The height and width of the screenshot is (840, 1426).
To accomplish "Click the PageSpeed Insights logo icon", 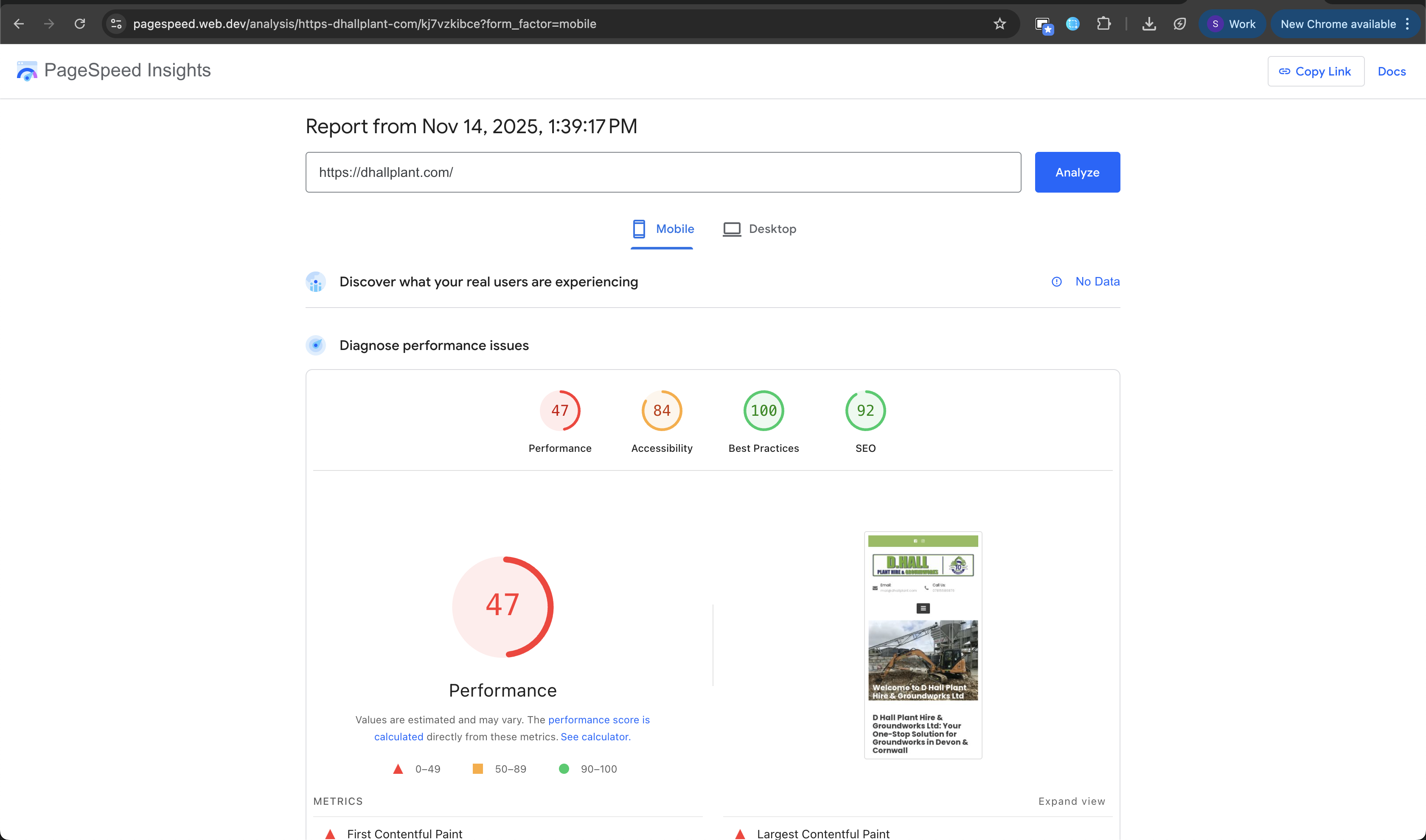I will (x=26, y=70).
